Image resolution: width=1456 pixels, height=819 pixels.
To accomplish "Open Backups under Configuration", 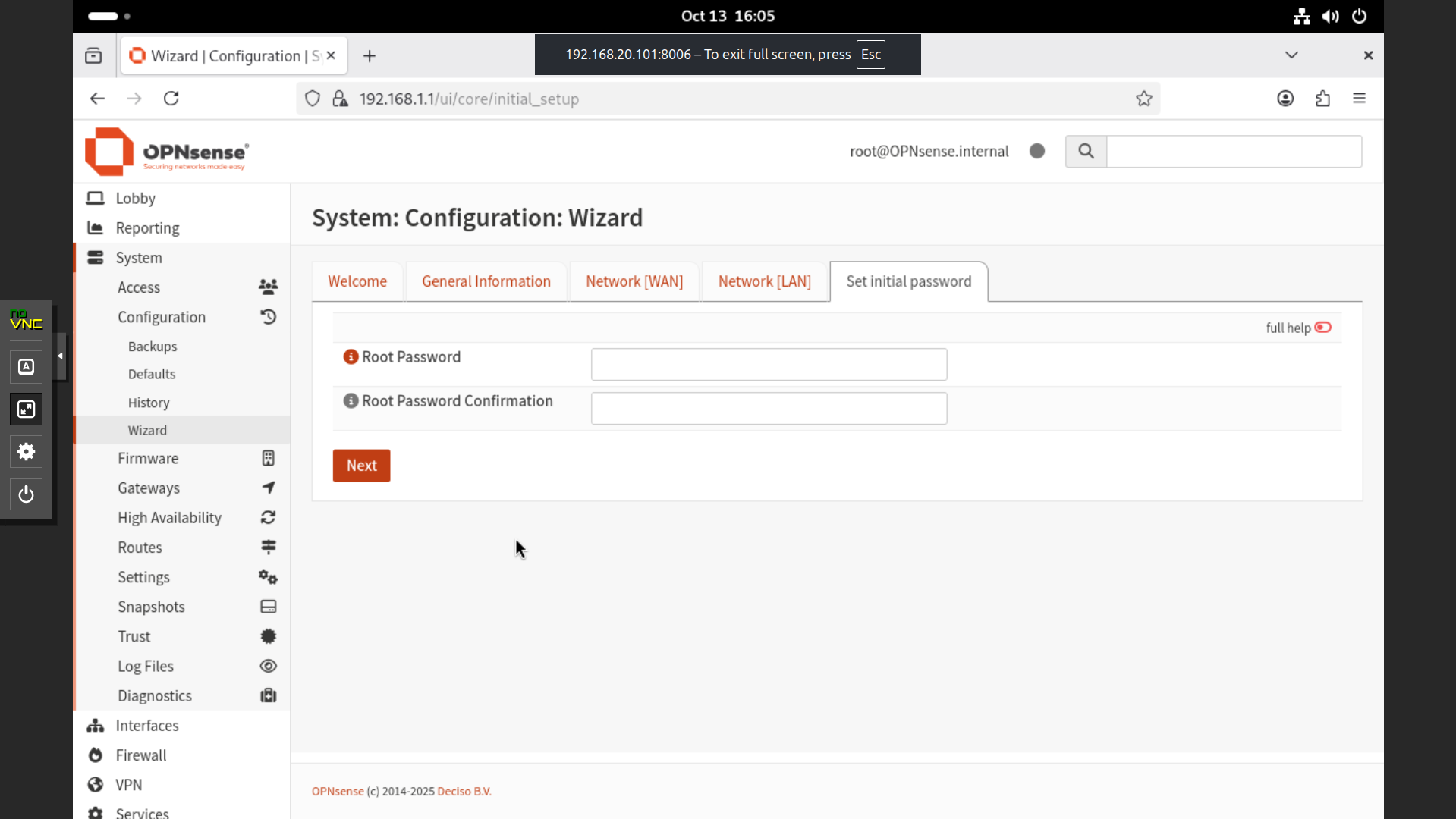I will [153, 347].
